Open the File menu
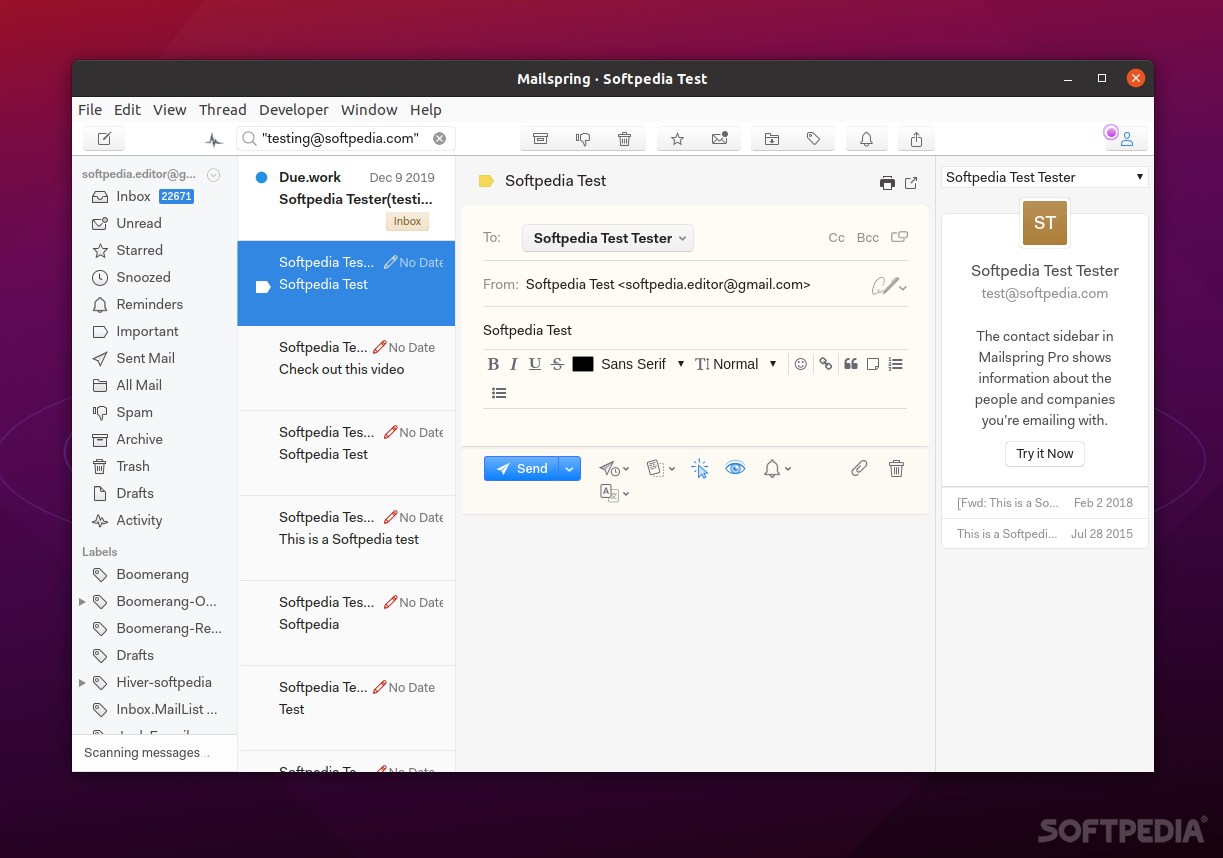 90,110
